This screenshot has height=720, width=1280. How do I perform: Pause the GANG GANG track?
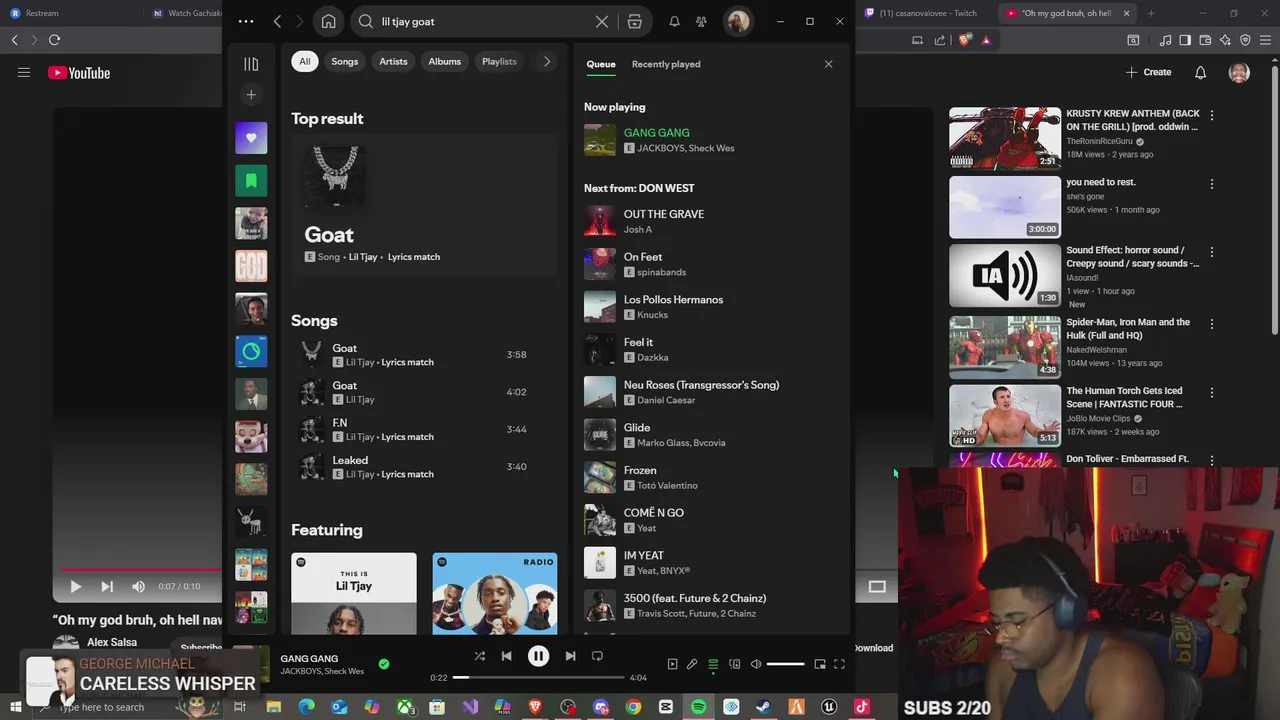[538, 656]
